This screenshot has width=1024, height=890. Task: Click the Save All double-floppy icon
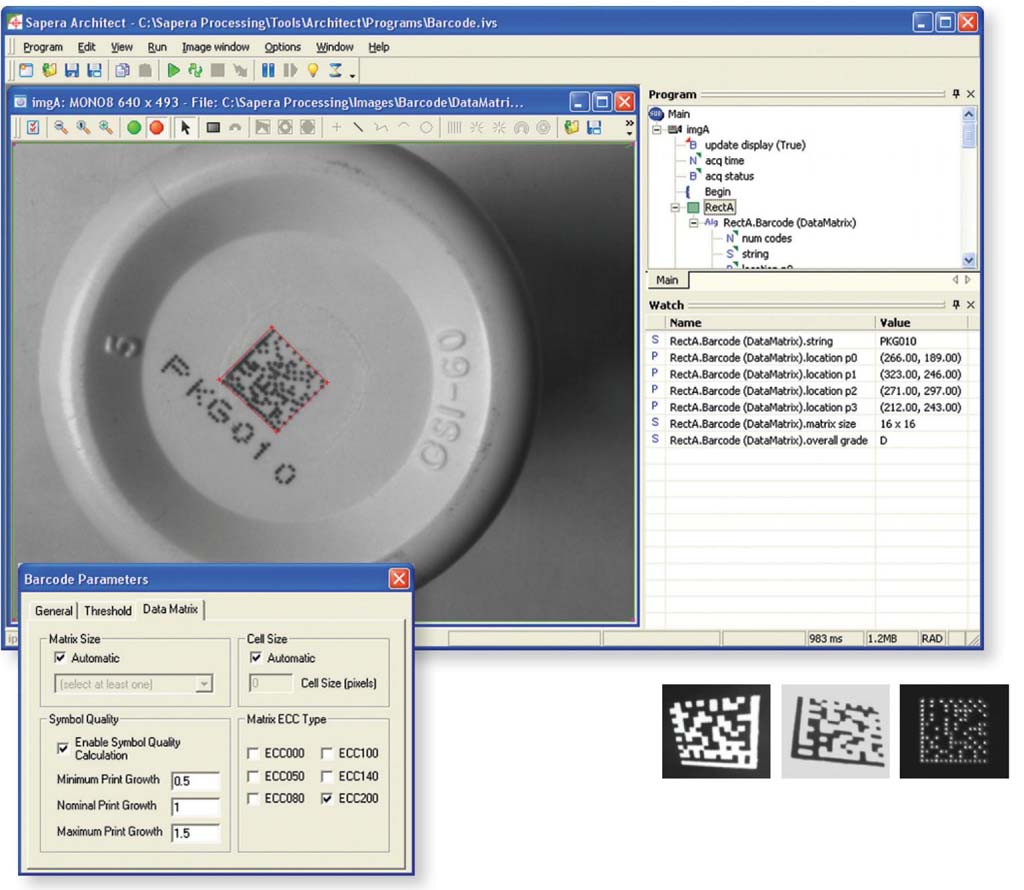point(95,70)
